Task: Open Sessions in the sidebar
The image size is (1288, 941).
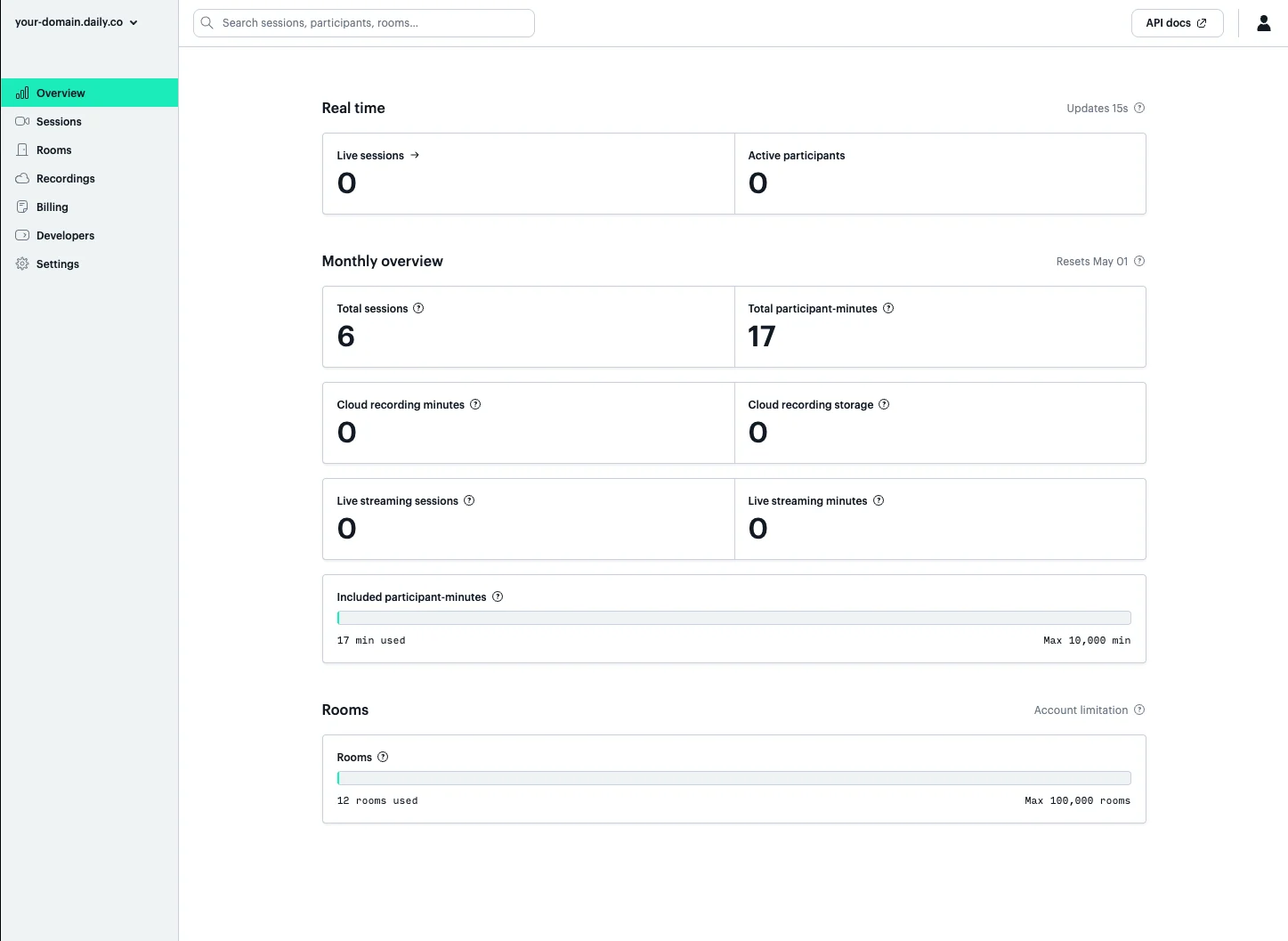Action: (89, 121)
